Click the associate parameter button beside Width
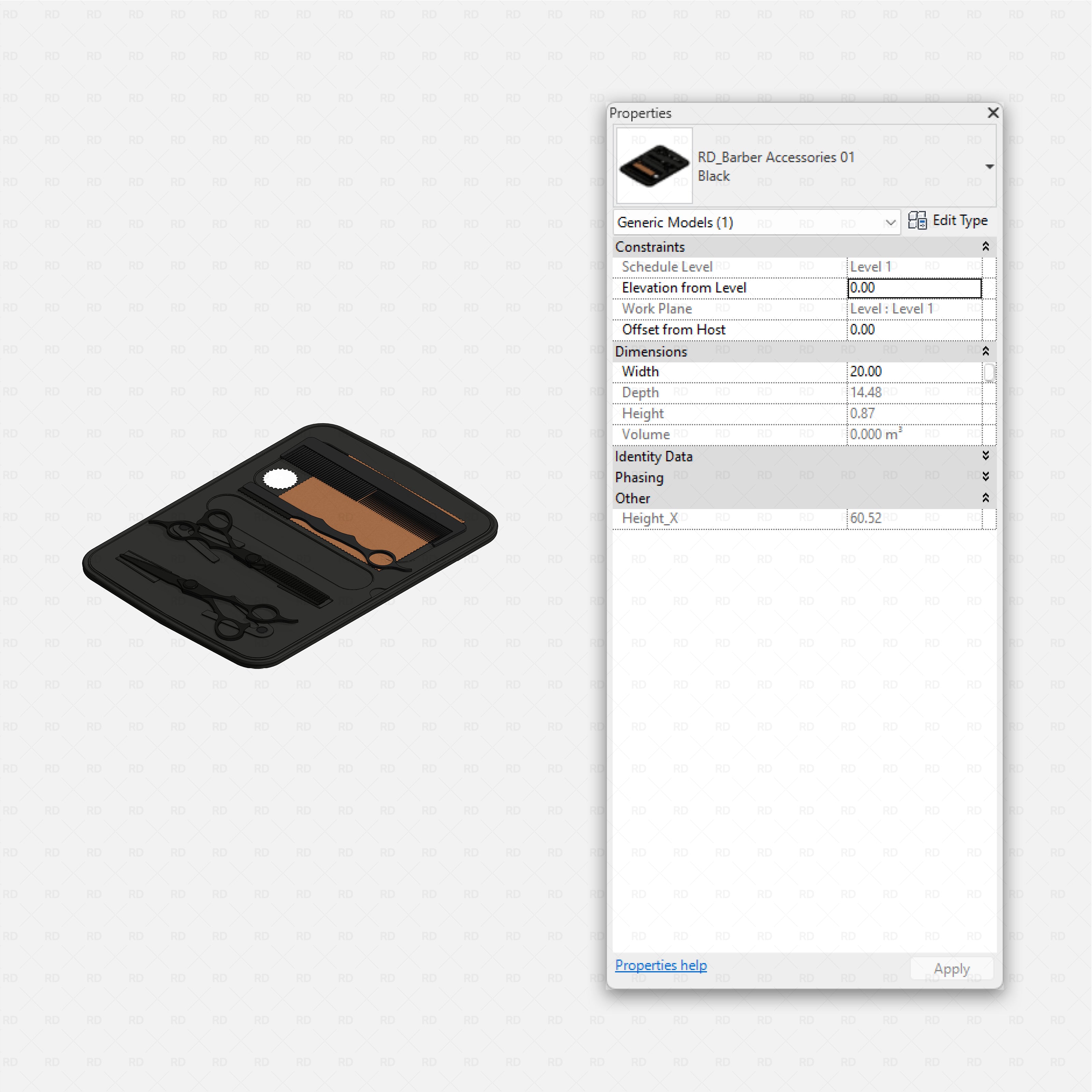Image resolution: width=1092 pixels, height=1092 pixels. tap(990, 372)
